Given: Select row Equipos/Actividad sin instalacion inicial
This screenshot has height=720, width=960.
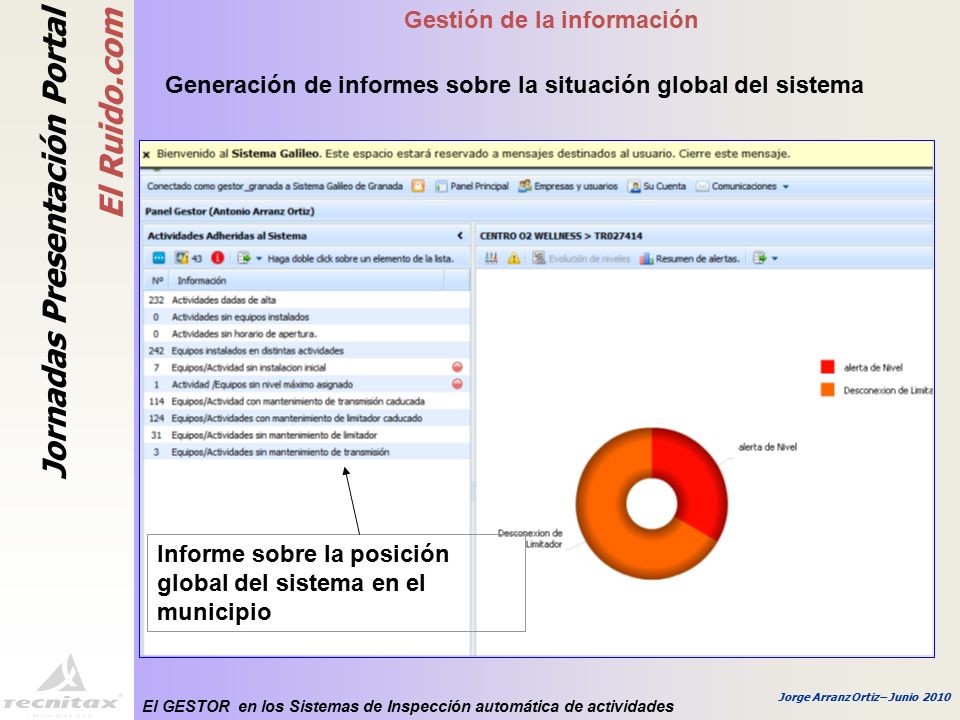Looking at the screenshot, I should coord(307,367).
